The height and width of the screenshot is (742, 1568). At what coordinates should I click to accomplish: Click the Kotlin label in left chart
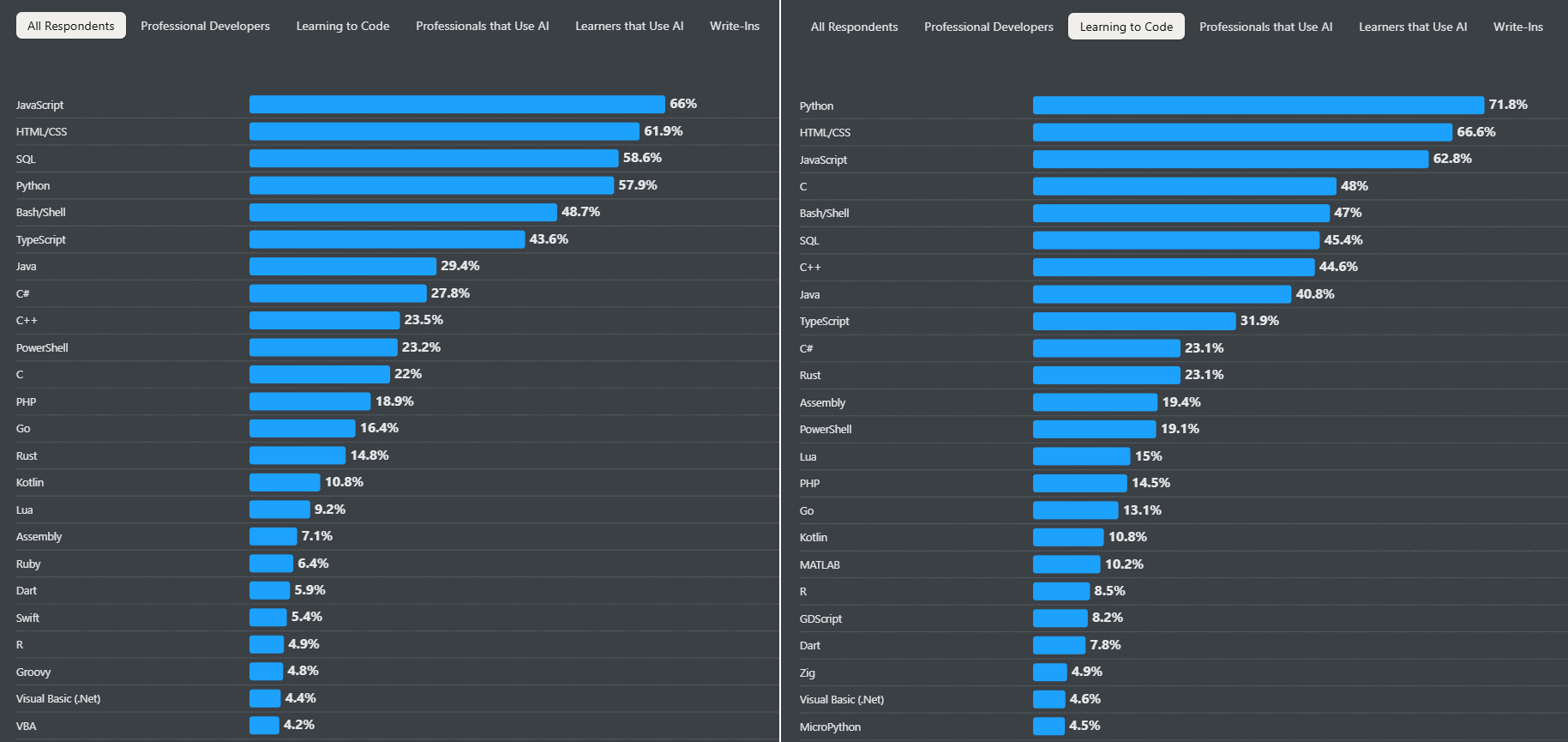[30, 482]
